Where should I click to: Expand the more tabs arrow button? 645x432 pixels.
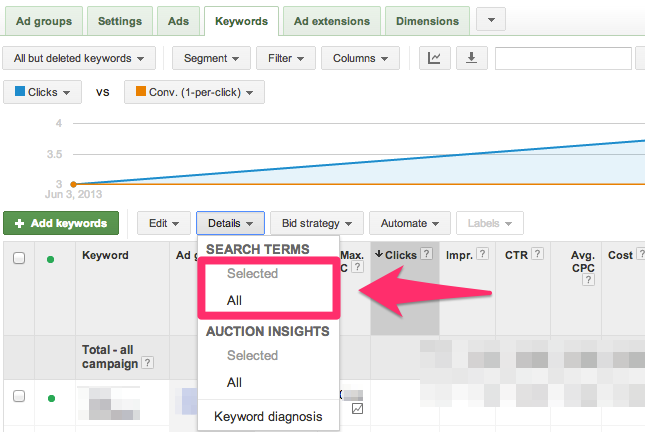(491, 19)
